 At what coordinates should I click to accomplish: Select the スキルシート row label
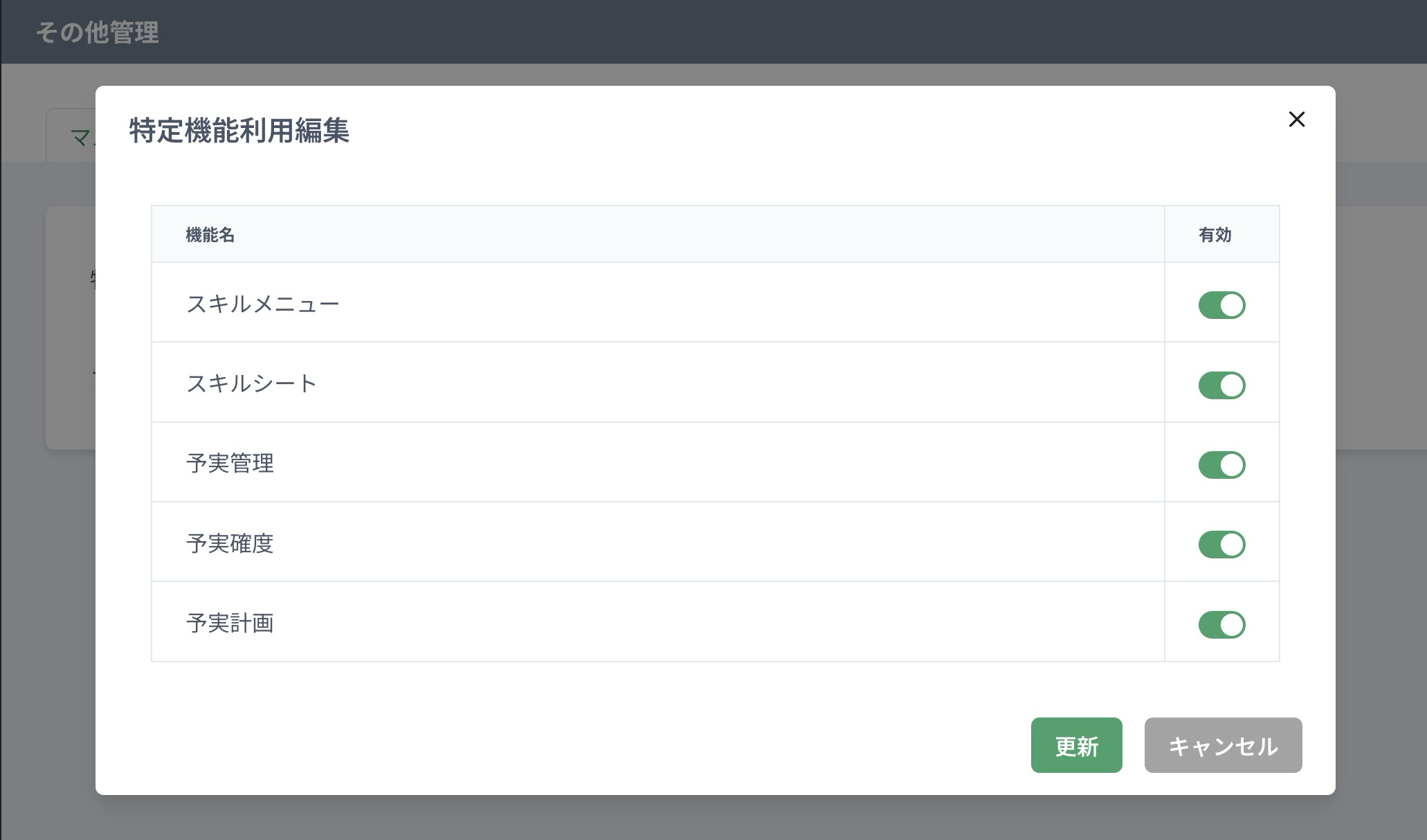251,383
